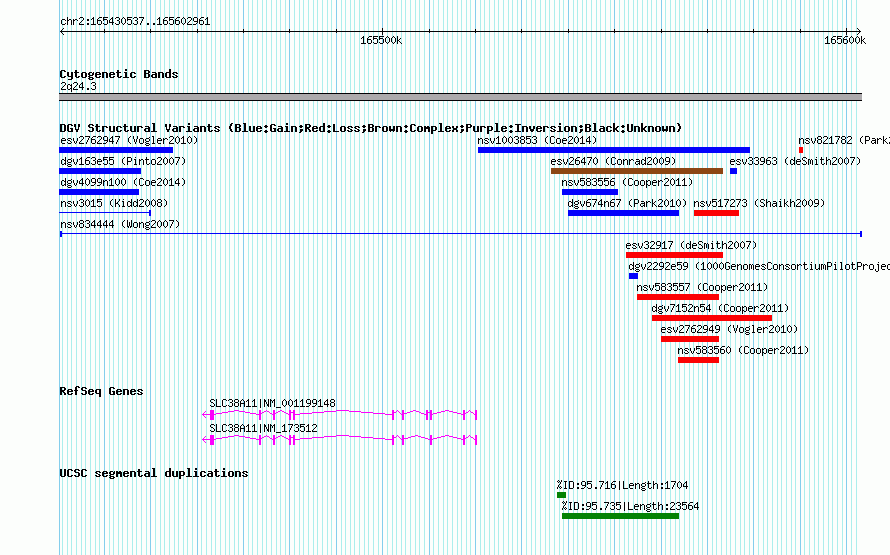The height and width of the screenshot is (555, 890).
Task: Click the SLC38A11|NM_001199148 gene label
Action: click(272, 403)
